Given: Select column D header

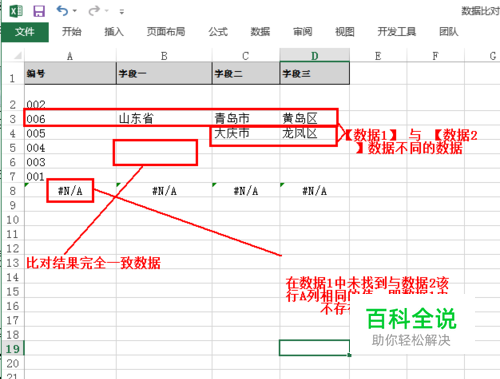Looking at the screenshot, I should [314, 56].
